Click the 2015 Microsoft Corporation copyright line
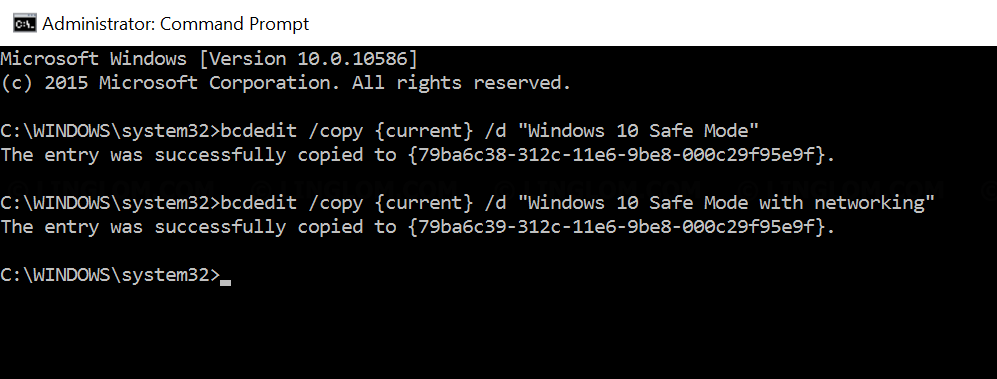This screenshot has width=997, height=379. click(x=285, y=83)
